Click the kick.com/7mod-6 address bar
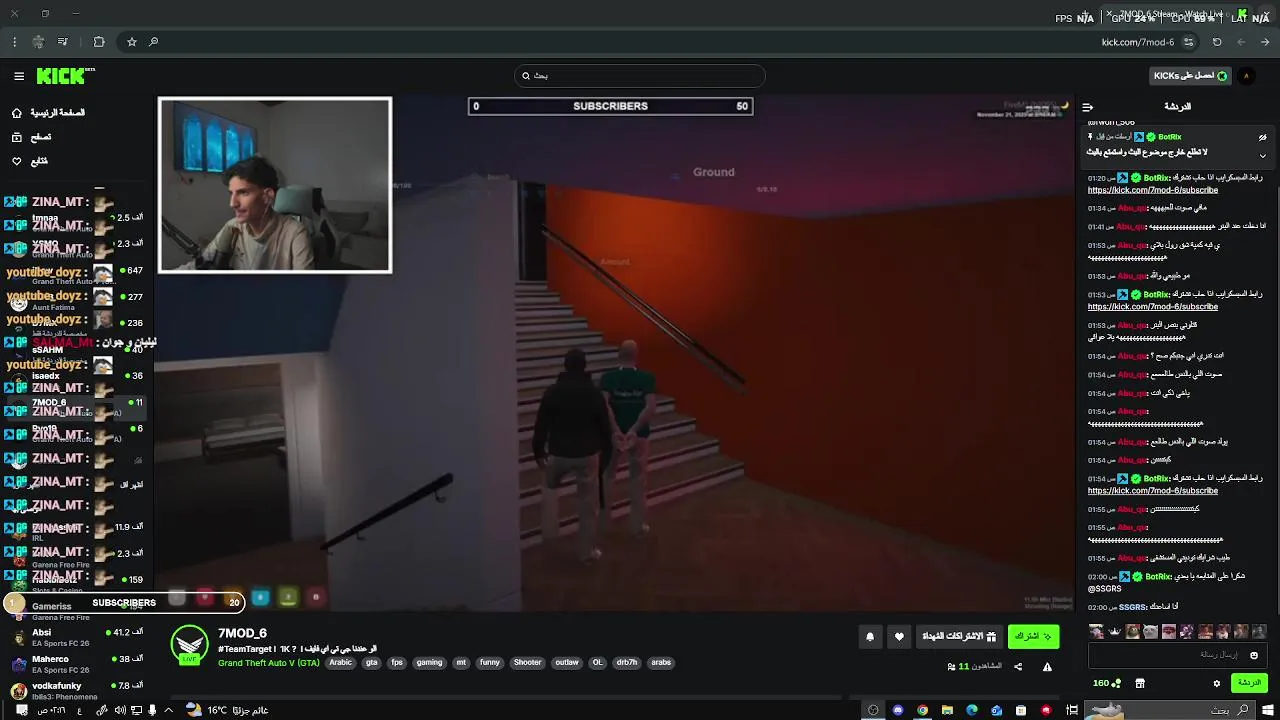 point(1138,42)
